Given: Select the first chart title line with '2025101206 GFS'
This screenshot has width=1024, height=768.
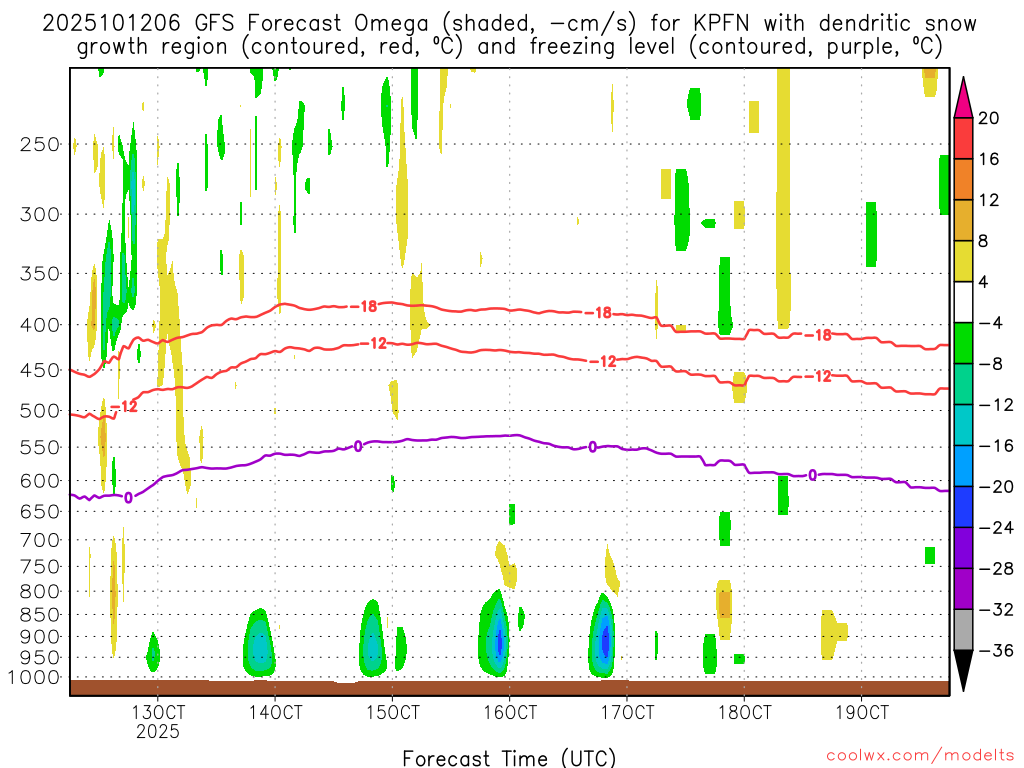Looking at the screenshot, I should [509, 24].
